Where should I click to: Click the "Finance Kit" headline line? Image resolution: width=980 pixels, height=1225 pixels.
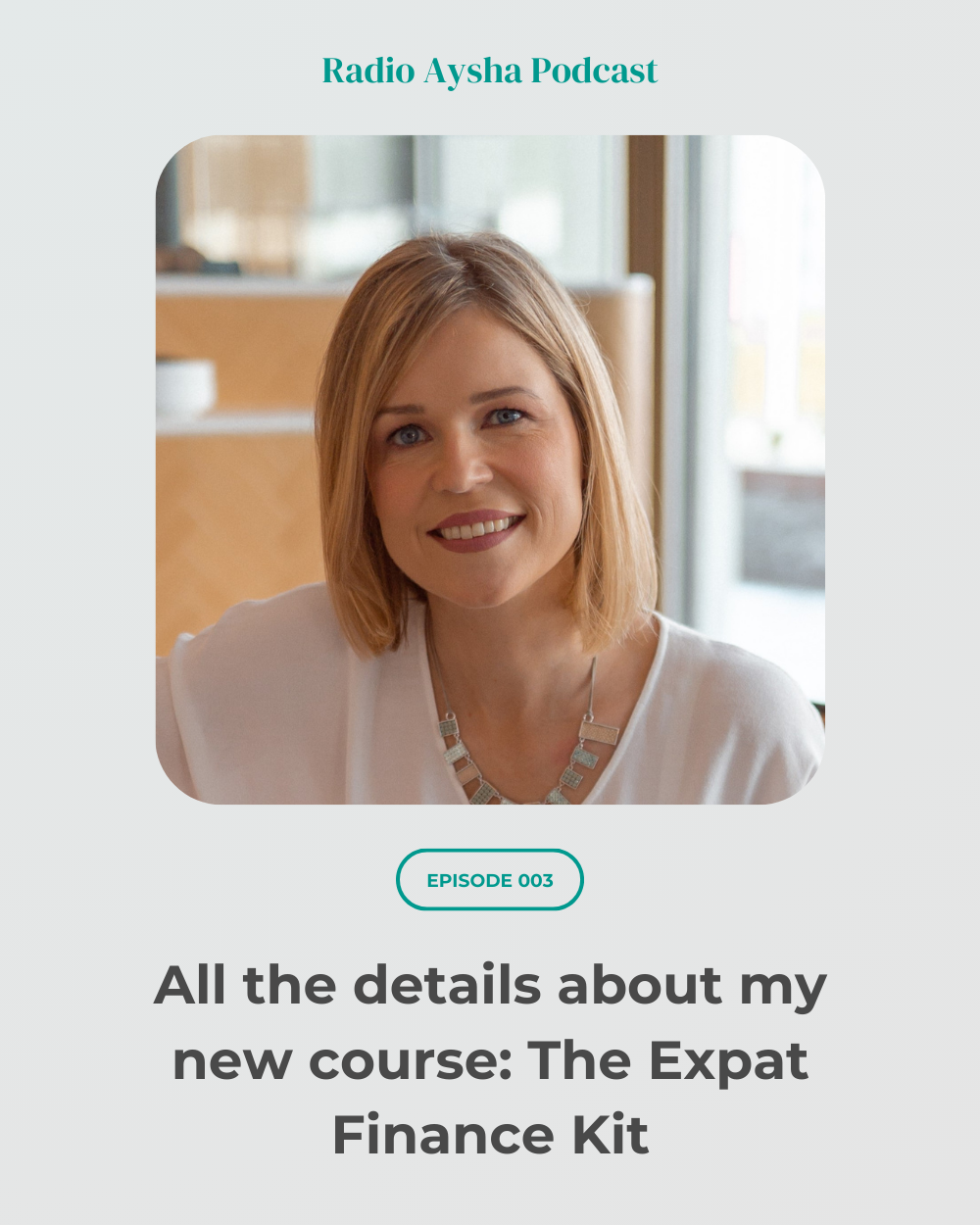pos(490,1135)
